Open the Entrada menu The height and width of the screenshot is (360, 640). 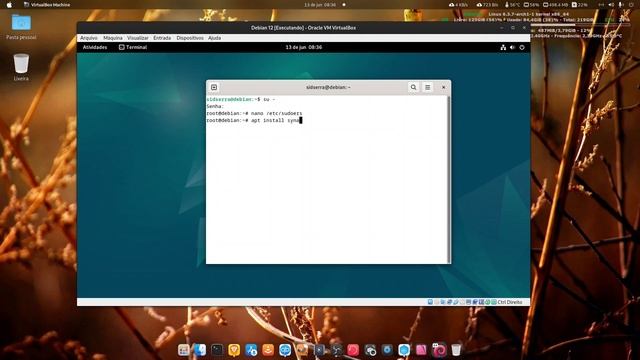pos(162,38)
